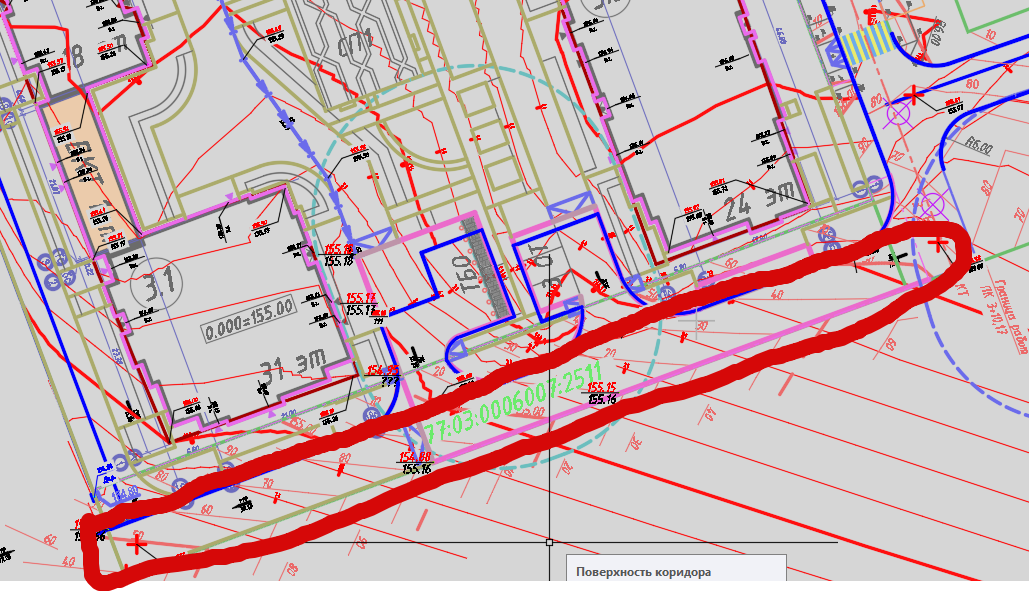Click the '31 эт' building floor label
This screenshot has width=1029, height=591.
[x=293, y=366]
